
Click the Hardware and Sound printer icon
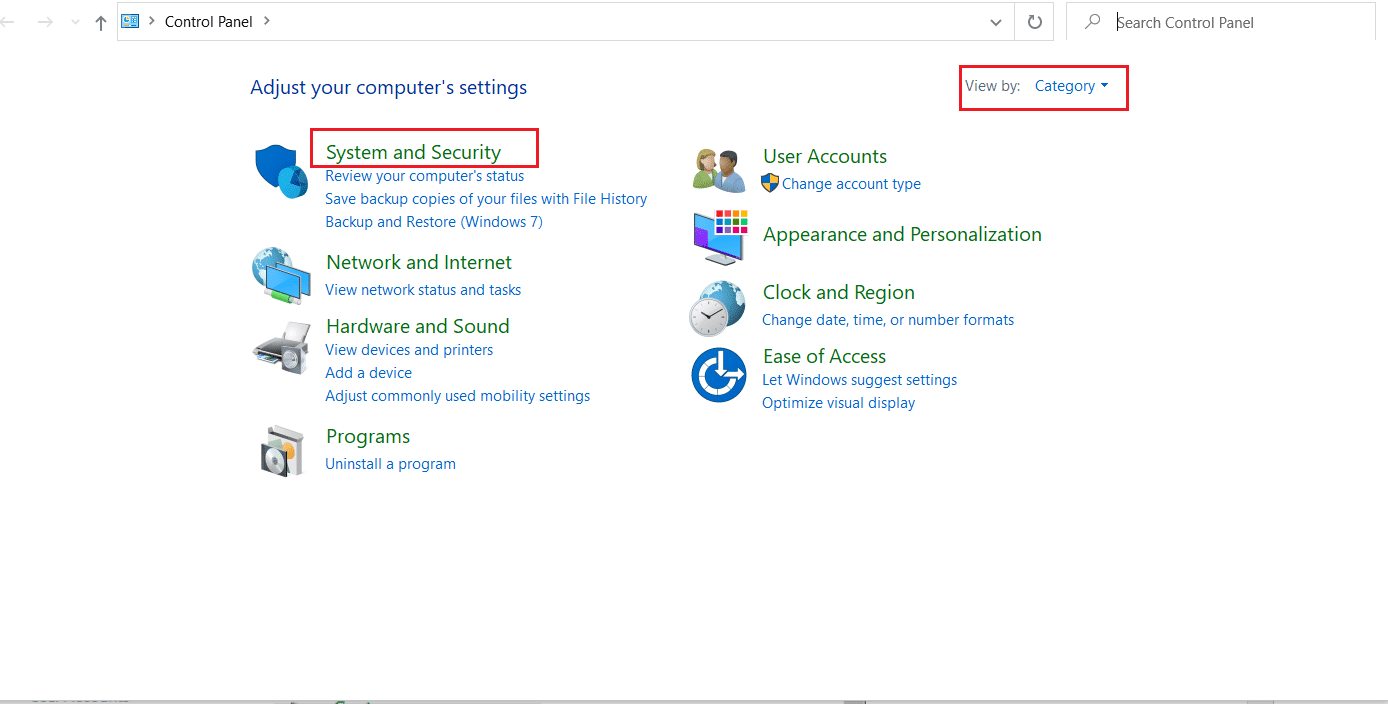pyautogui.click(x=280, y=347)
